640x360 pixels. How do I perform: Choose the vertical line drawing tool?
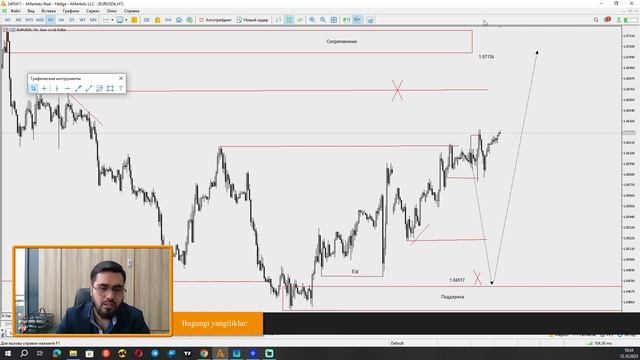tap(57, 88)
